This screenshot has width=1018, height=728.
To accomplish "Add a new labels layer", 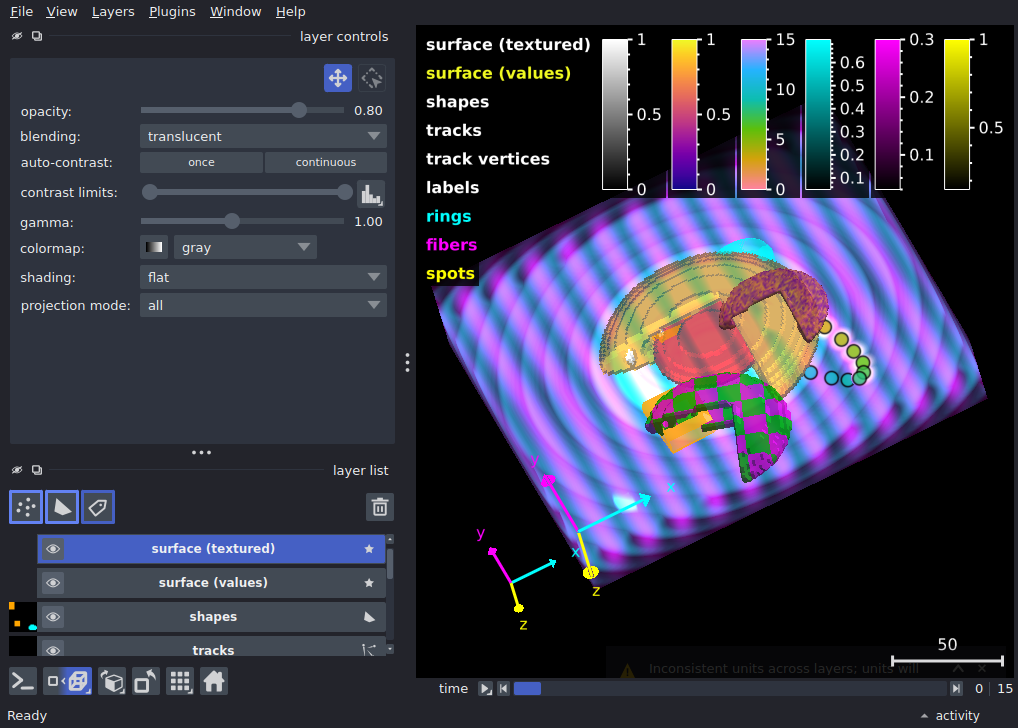I will pyautogui.click(x=98, y=507).
